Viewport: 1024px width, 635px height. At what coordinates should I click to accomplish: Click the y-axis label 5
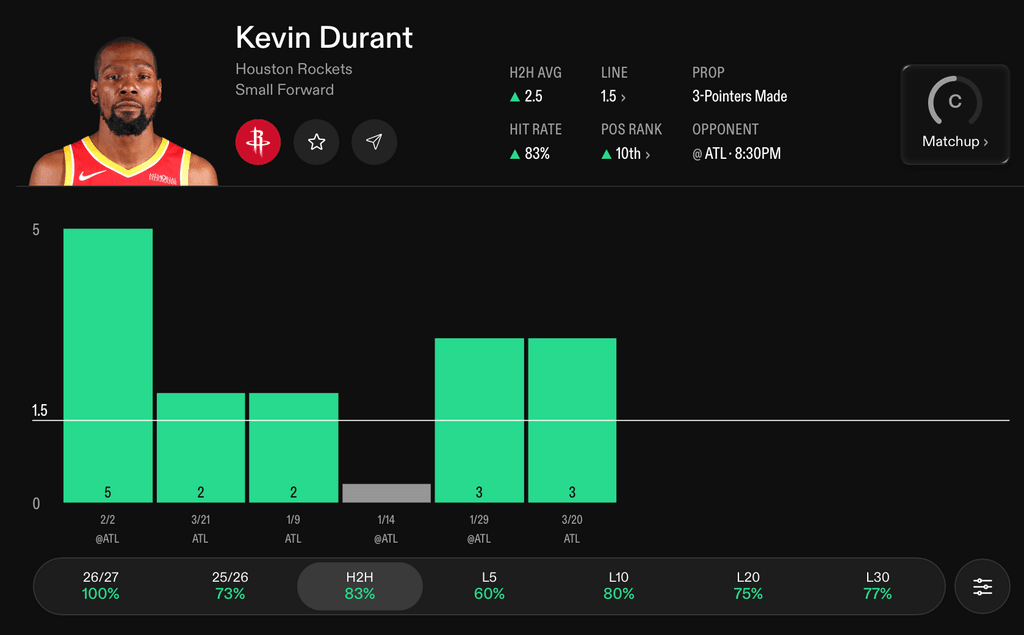point(36,230)
